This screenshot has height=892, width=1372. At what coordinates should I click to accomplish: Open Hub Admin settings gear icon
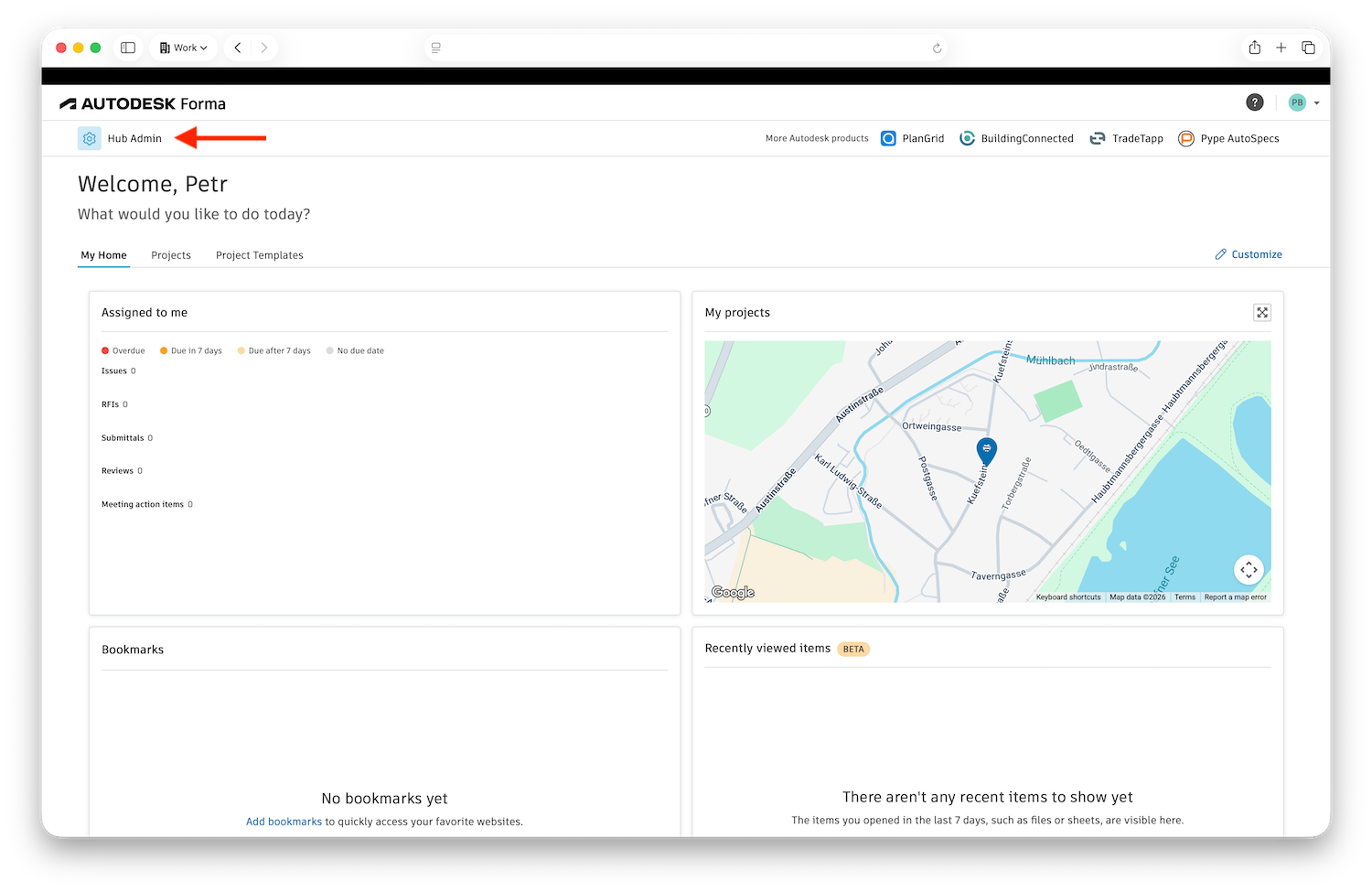[90, 138]
